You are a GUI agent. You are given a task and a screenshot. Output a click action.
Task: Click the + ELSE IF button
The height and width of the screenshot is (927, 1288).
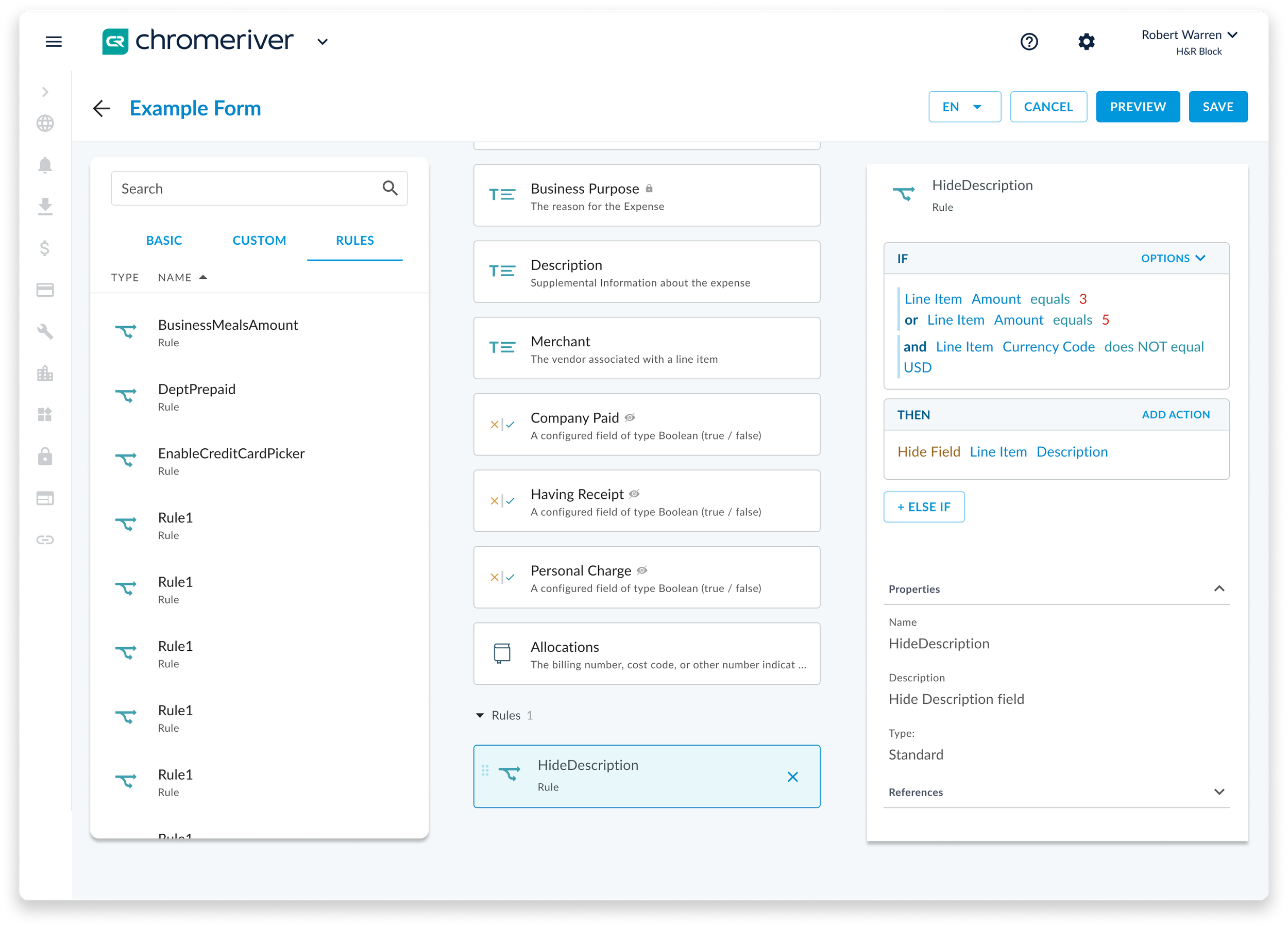pos(923,507)
